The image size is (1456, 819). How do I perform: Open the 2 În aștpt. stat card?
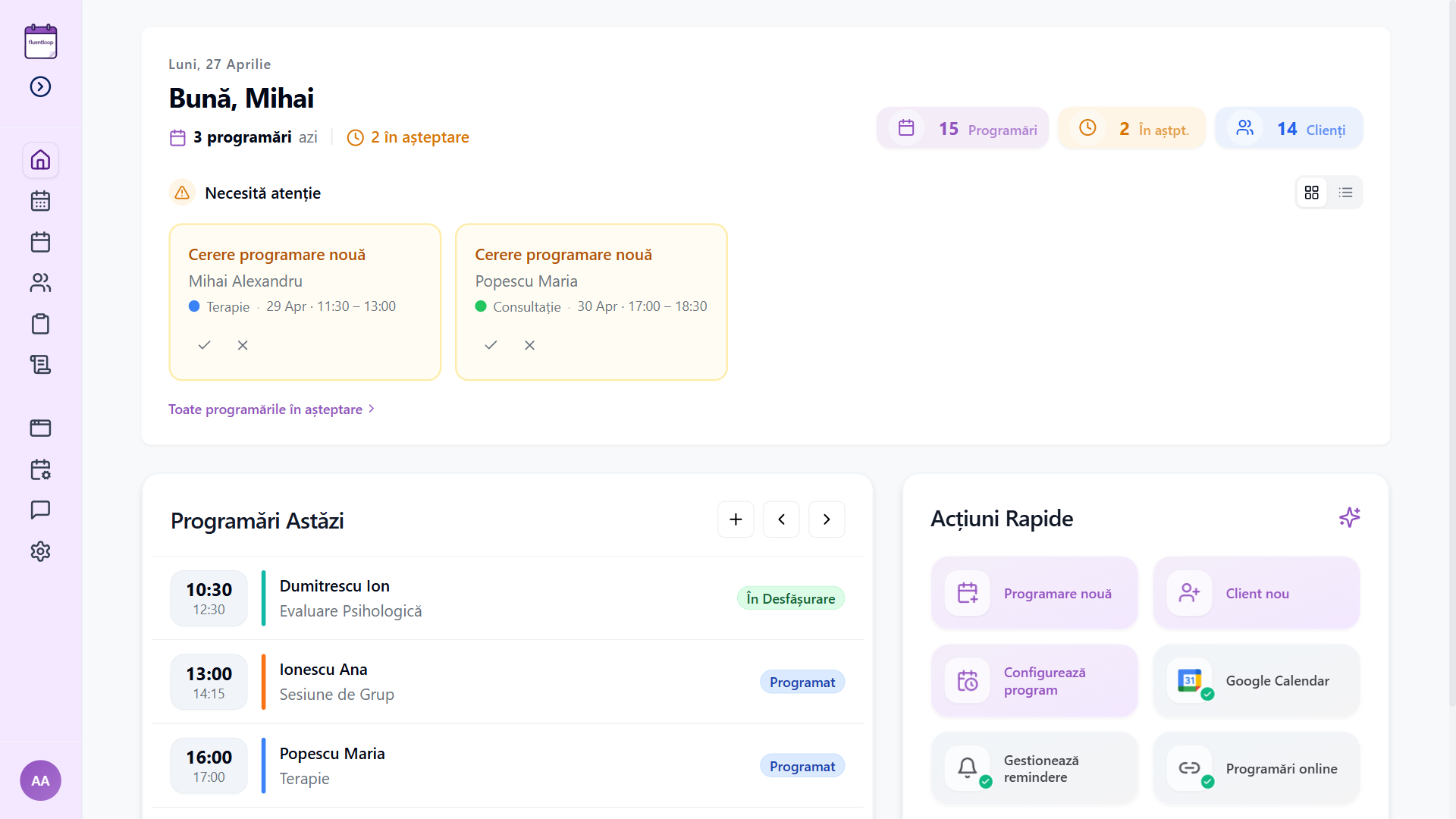click(1131, 128)
